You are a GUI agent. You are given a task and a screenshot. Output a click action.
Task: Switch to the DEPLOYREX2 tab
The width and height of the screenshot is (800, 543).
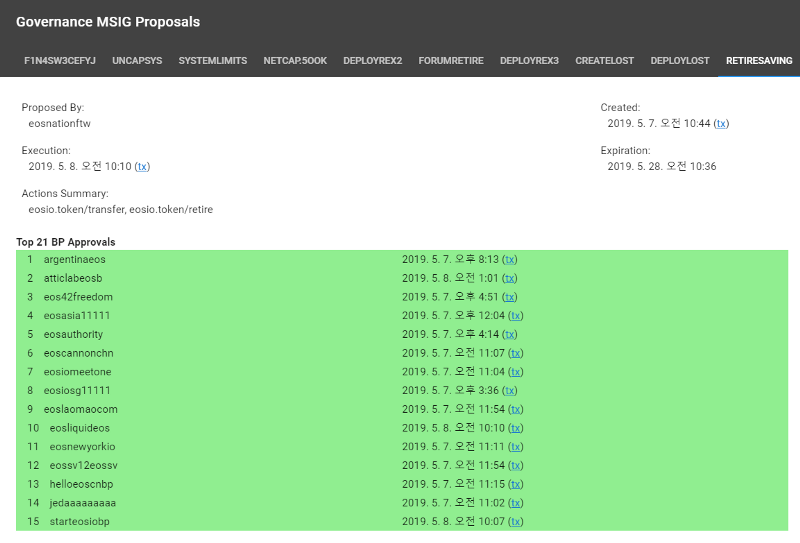click(372, 61)
